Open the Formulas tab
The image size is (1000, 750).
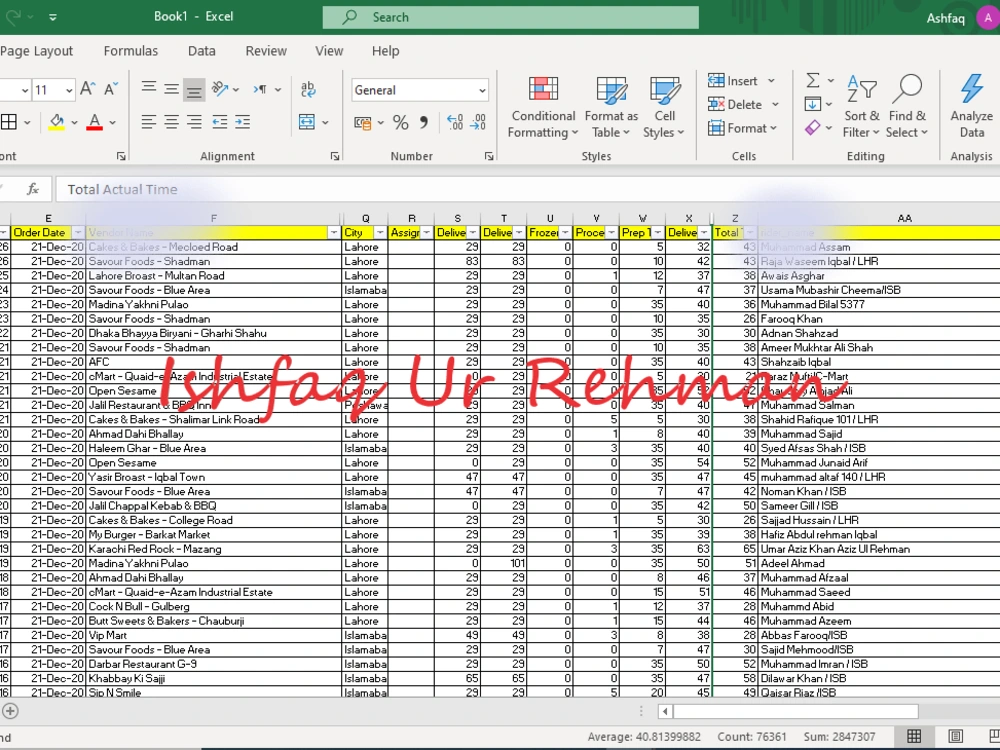[131, 51]
